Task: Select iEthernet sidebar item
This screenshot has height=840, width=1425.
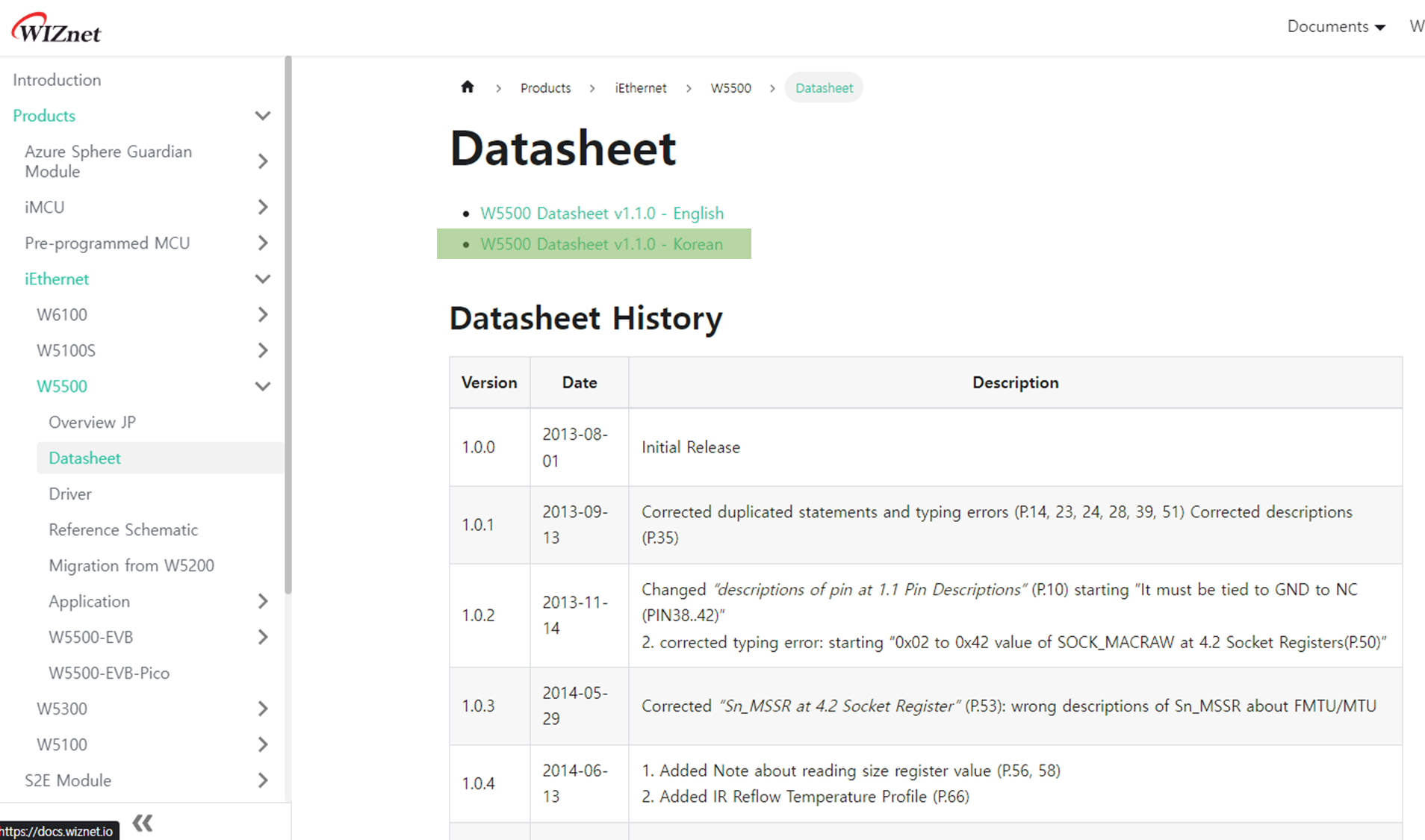Action: click(x=57, y=279)
